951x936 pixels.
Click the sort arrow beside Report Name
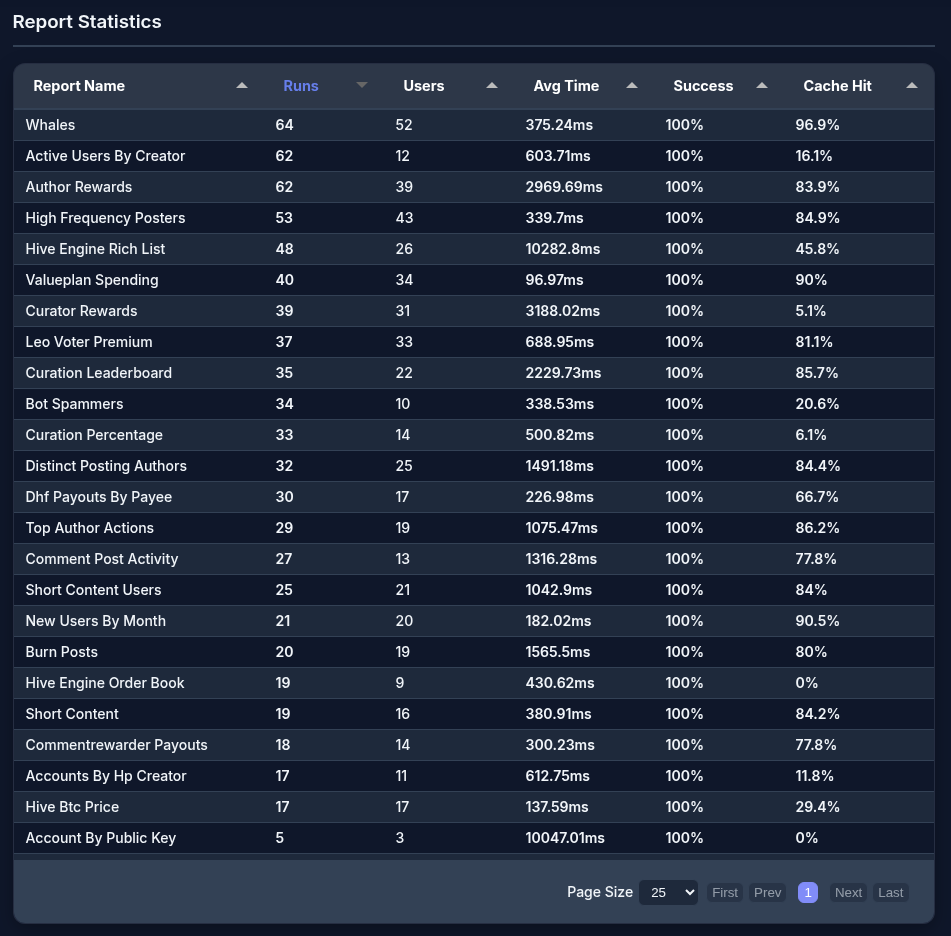coord(242,86)
